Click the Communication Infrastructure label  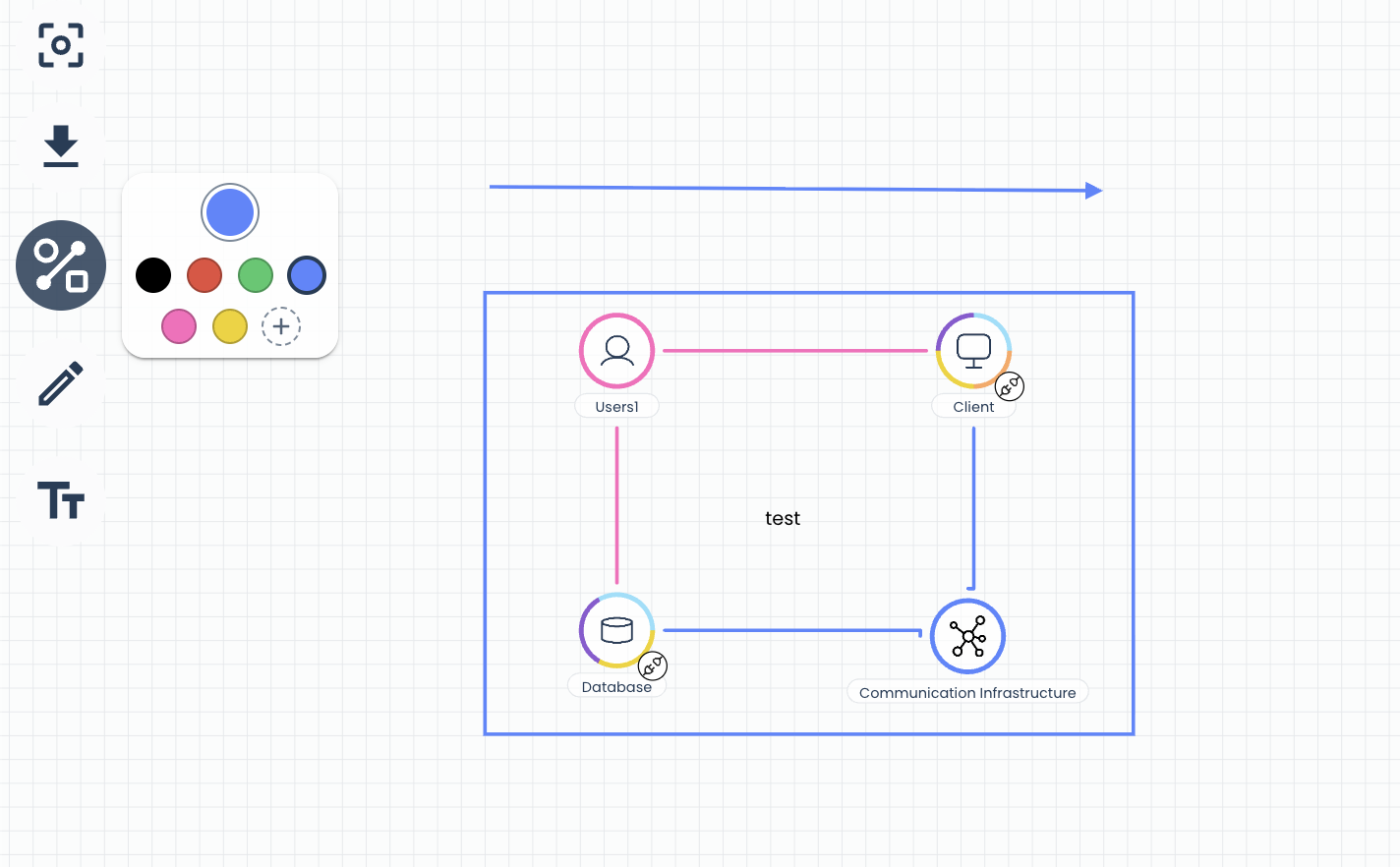tap(967, 692)
